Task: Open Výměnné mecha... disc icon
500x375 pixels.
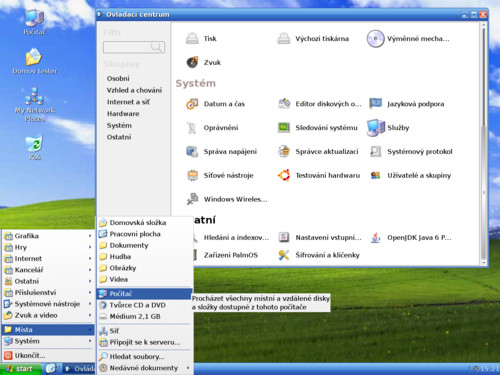Action: pyautogui.click(x=375, y=39)
